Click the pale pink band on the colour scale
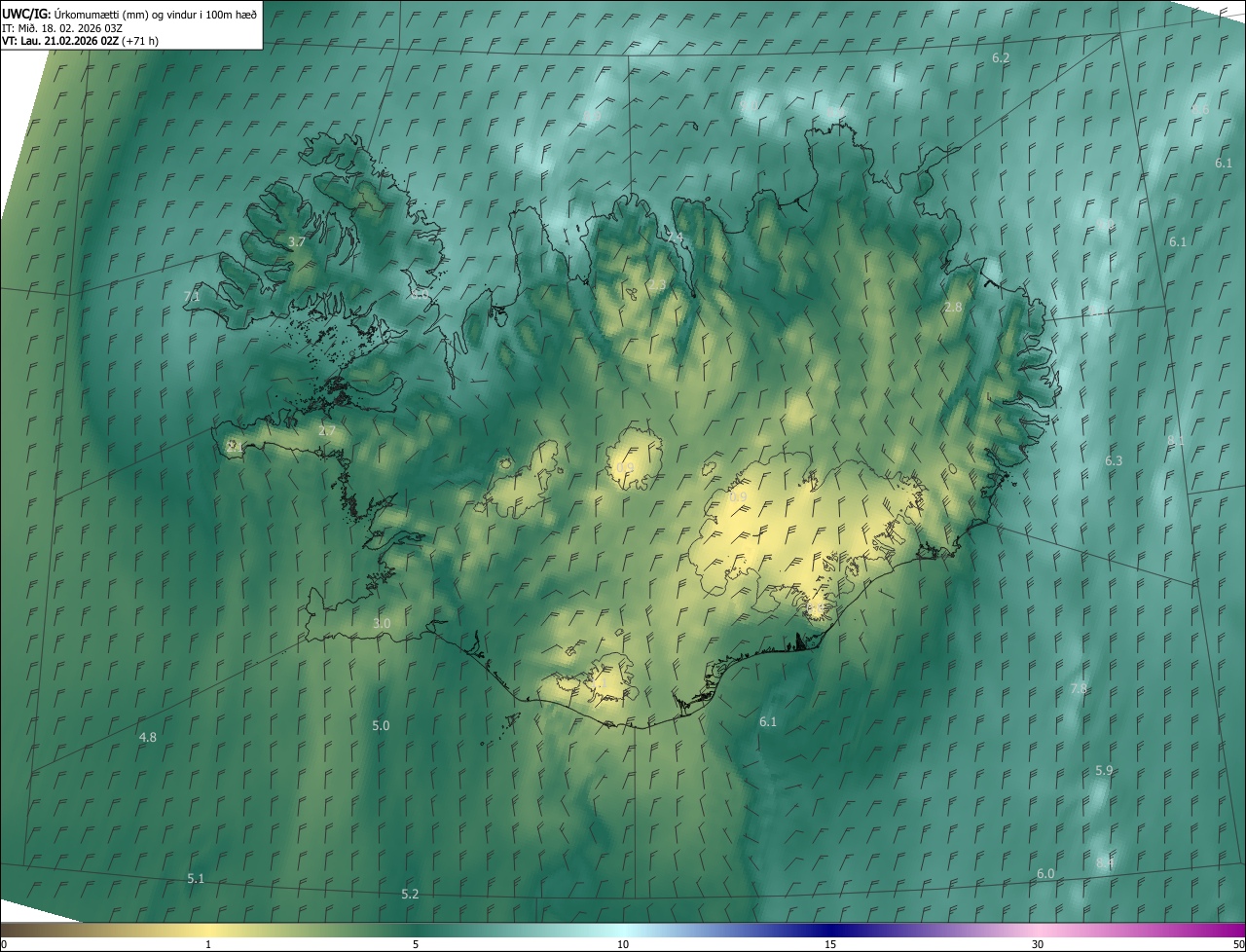The width and height of the screenshot is (1246, 952). coord(1038,930)
